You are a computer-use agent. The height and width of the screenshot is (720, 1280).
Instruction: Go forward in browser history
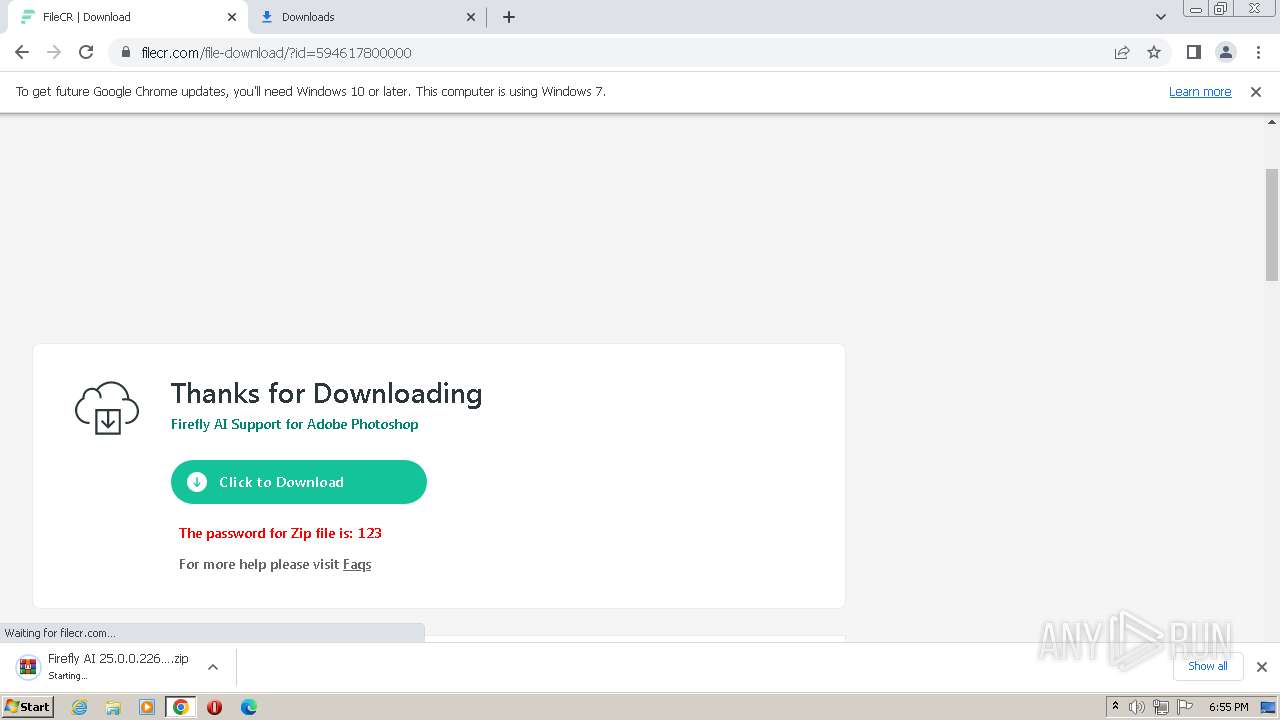point(54,52)
